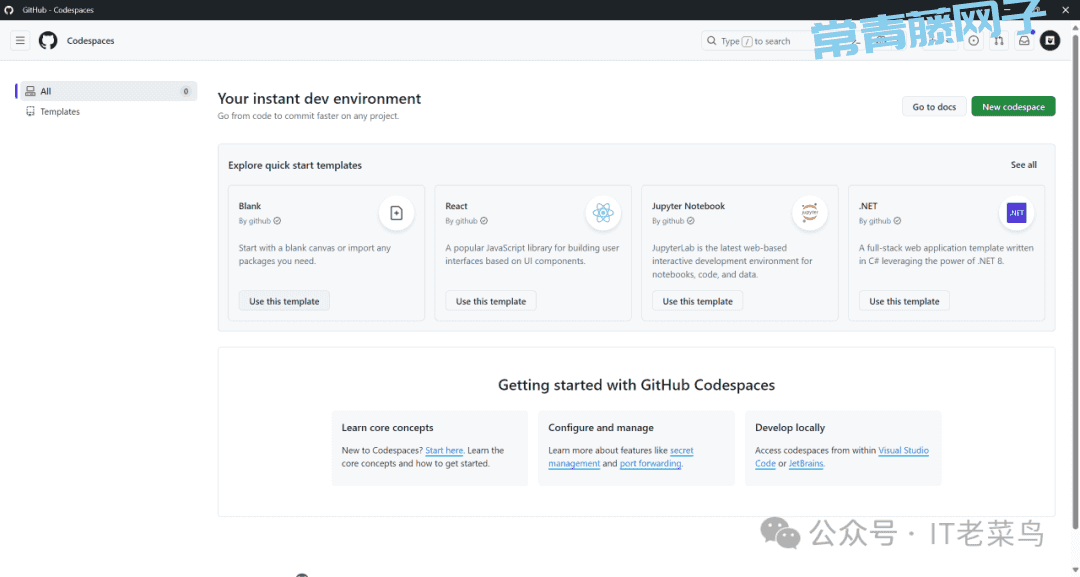
Task: Open the hamburger navigation menu
Action: tap(20, 41)
